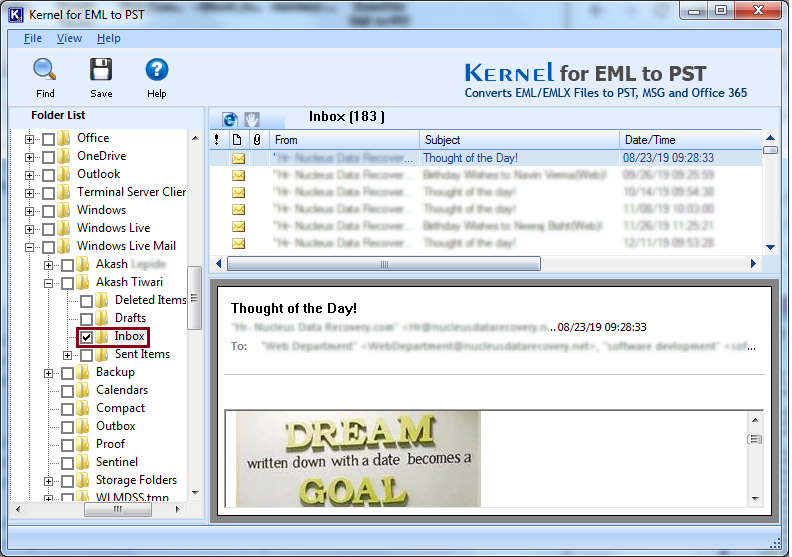Expand the OneDrive folder node
792x557 pixels.
tap(29, 158)
